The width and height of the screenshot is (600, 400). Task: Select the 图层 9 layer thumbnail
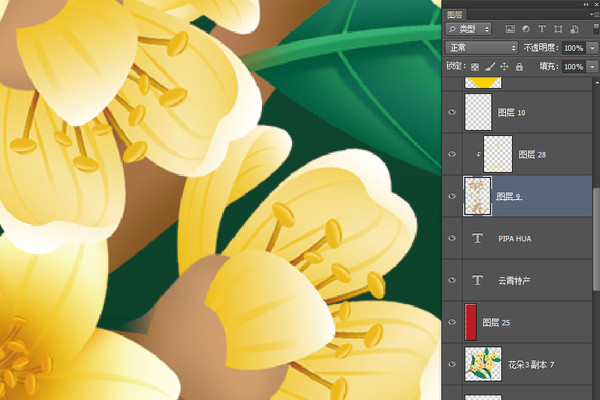tap(478, 196)
